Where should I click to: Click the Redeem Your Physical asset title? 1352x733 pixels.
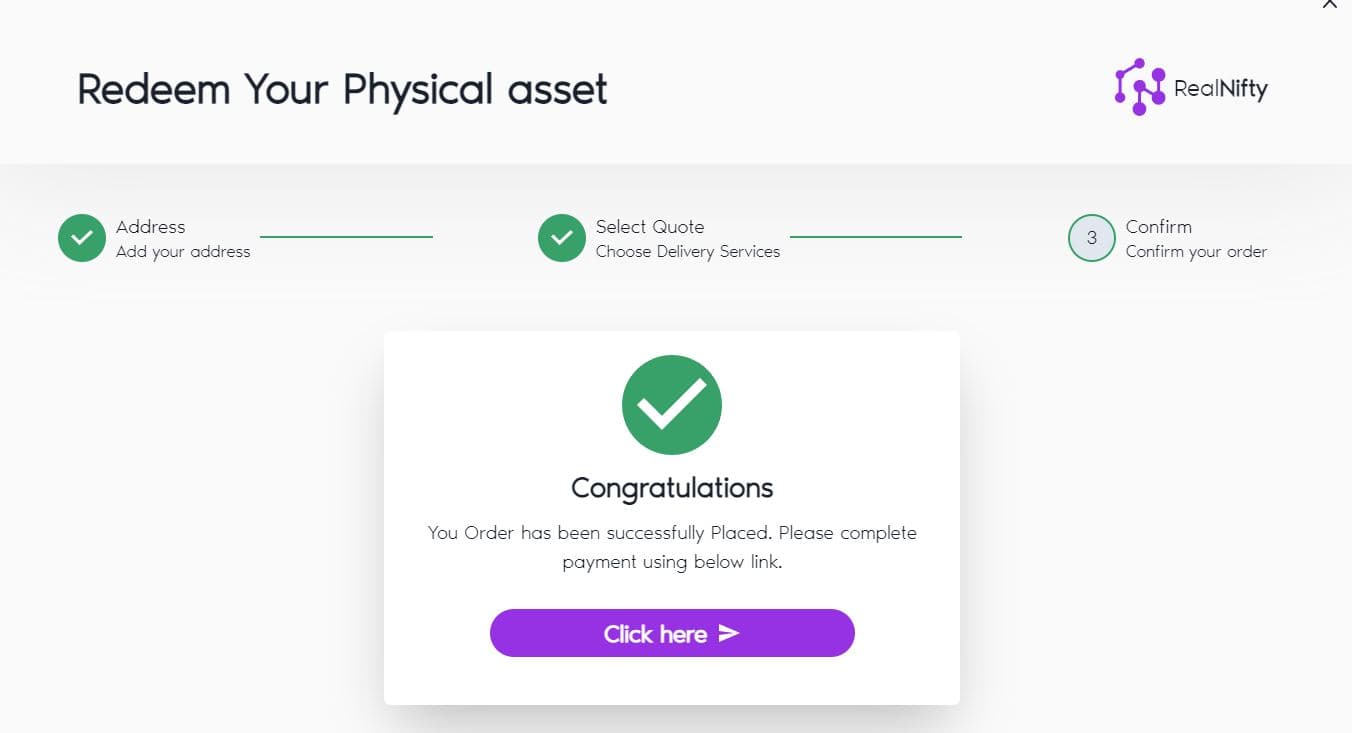pos(343,89)
